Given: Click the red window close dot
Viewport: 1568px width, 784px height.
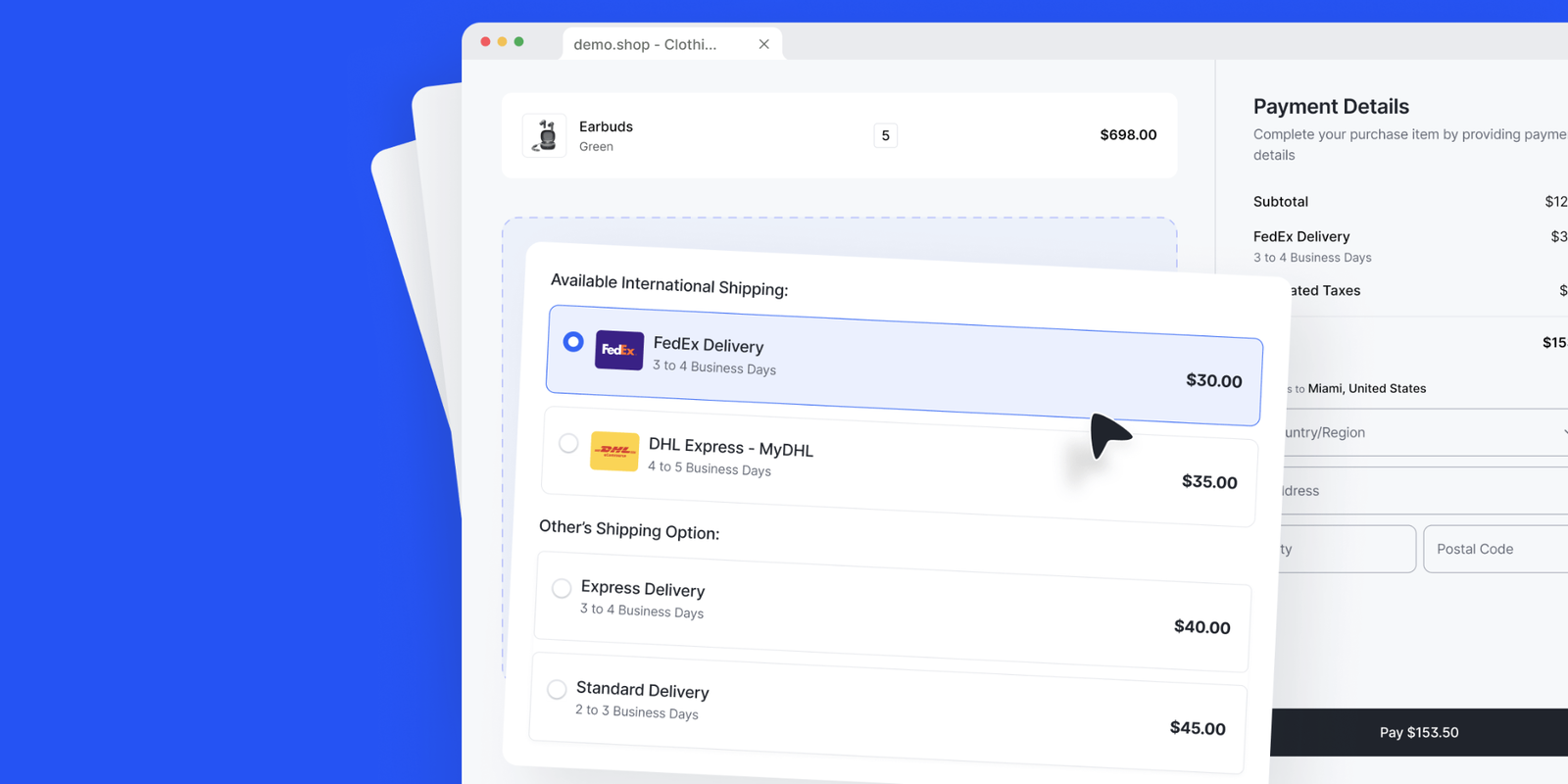Looking at the screenshot, I should [485, 42].
